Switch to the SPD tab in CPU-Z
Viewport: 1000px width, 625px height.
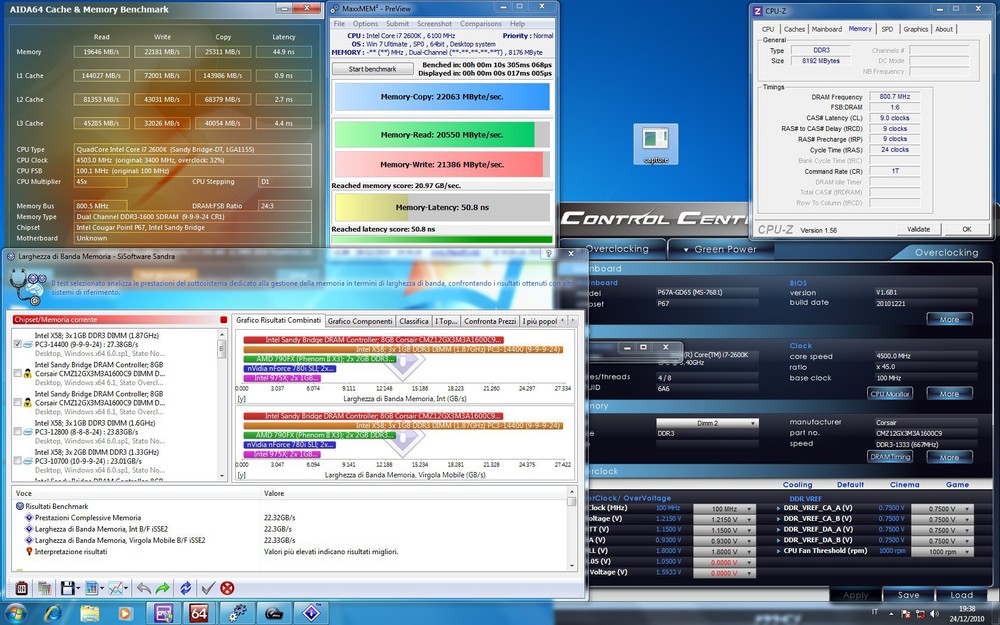(887, 29)
